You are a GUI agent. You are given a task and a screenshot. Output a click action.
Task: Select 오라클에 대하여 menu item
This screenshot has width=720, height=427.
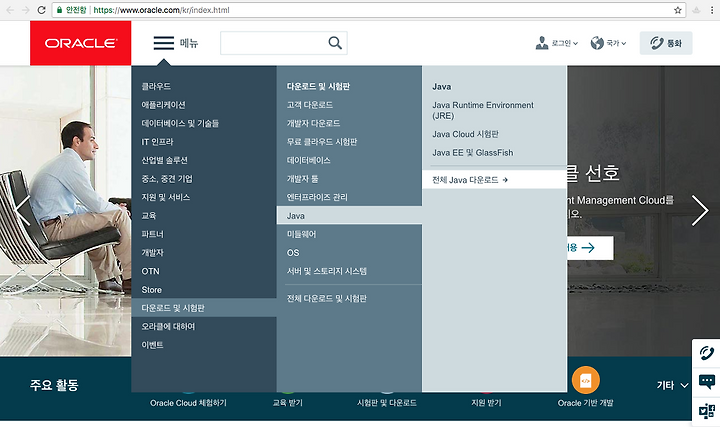pyautogui.click(x=168, y=326)
